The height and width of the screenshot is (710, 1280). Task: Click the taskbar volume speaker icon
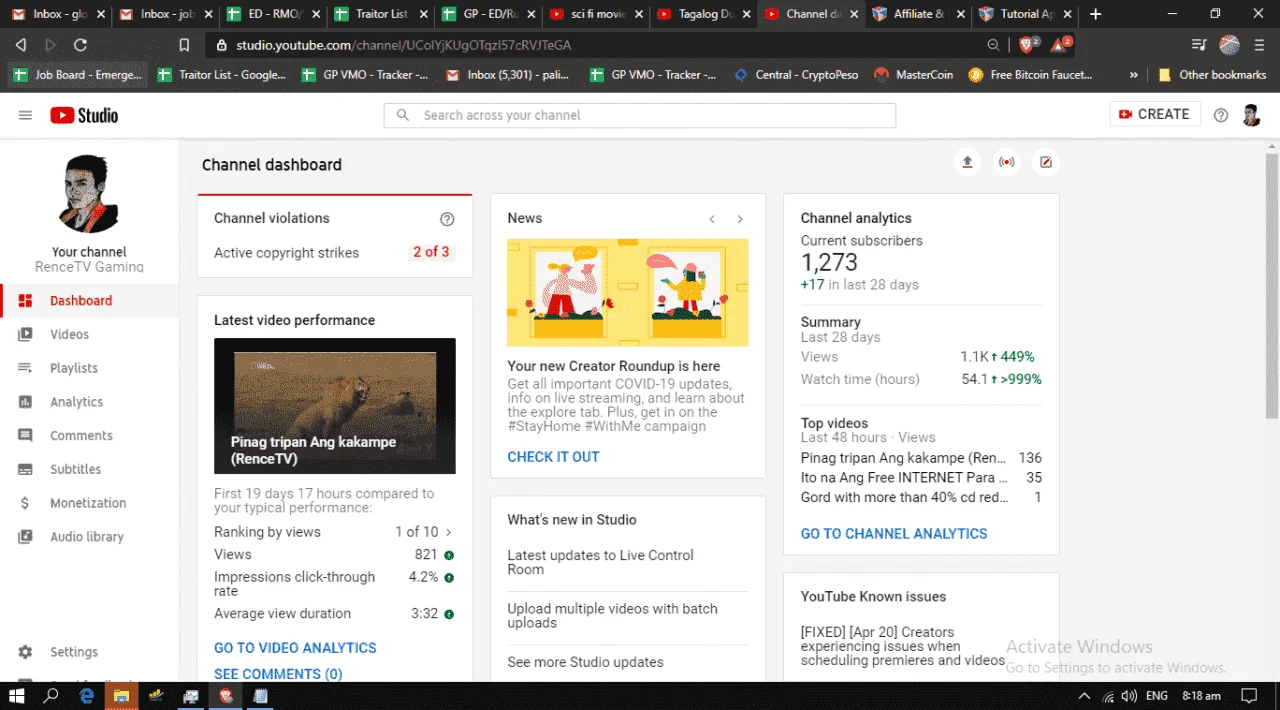[1129, 696]
